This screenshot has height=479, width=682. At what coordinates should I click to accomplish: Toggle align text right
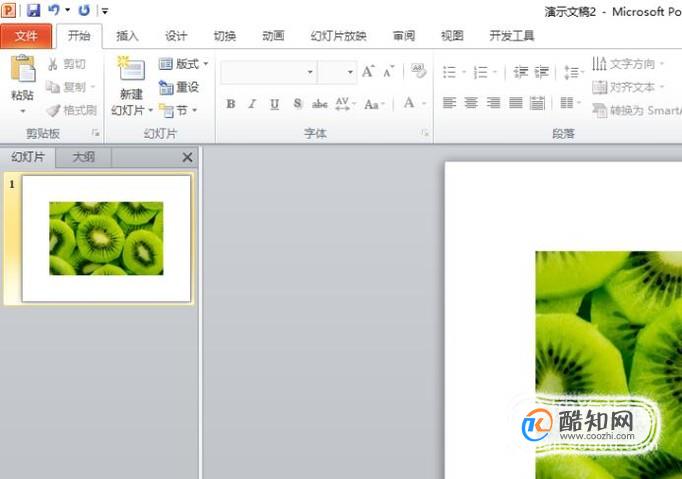click(493, 103)
